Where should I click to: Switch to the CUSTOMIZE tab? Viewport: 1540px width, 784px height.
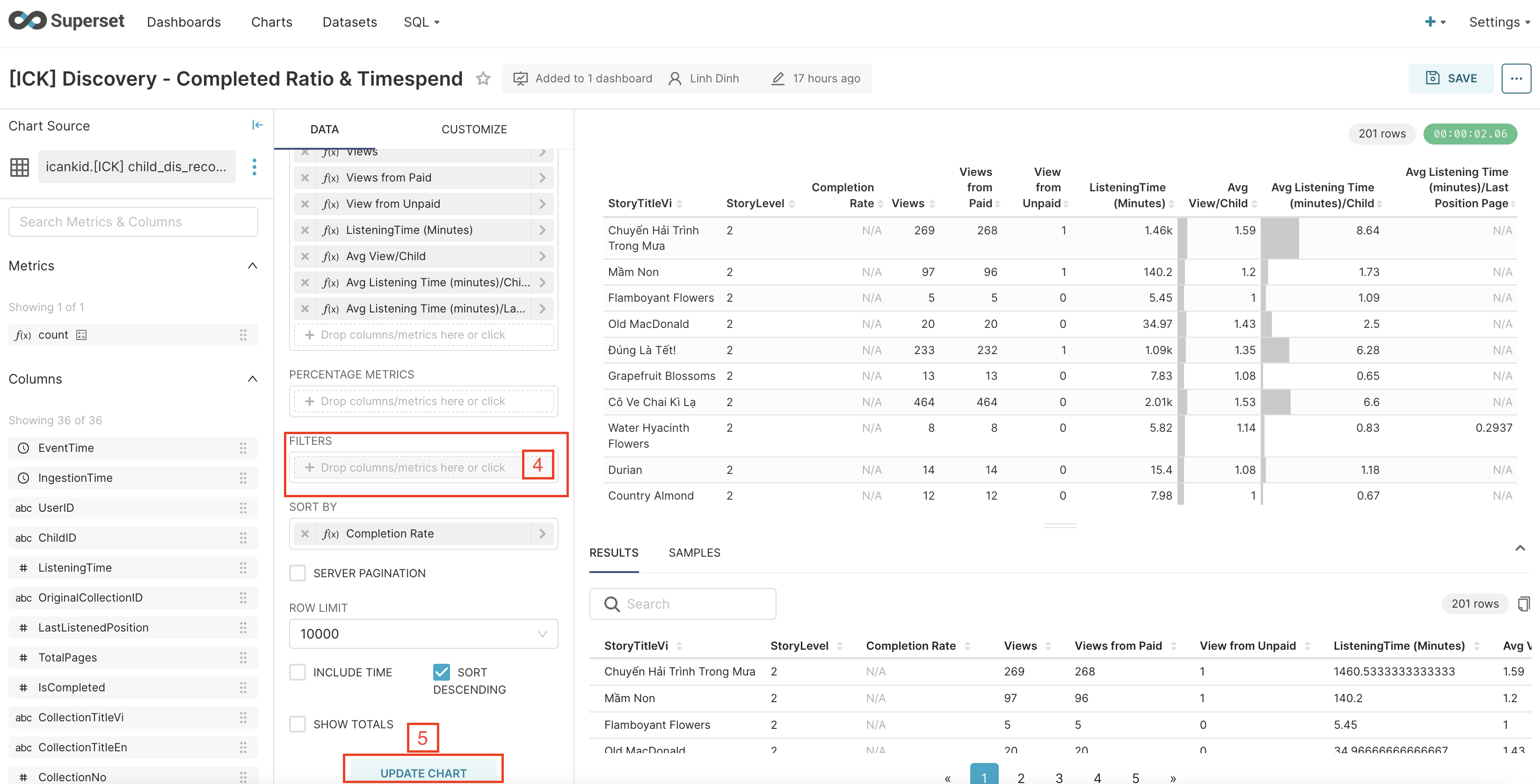point(474,129)
